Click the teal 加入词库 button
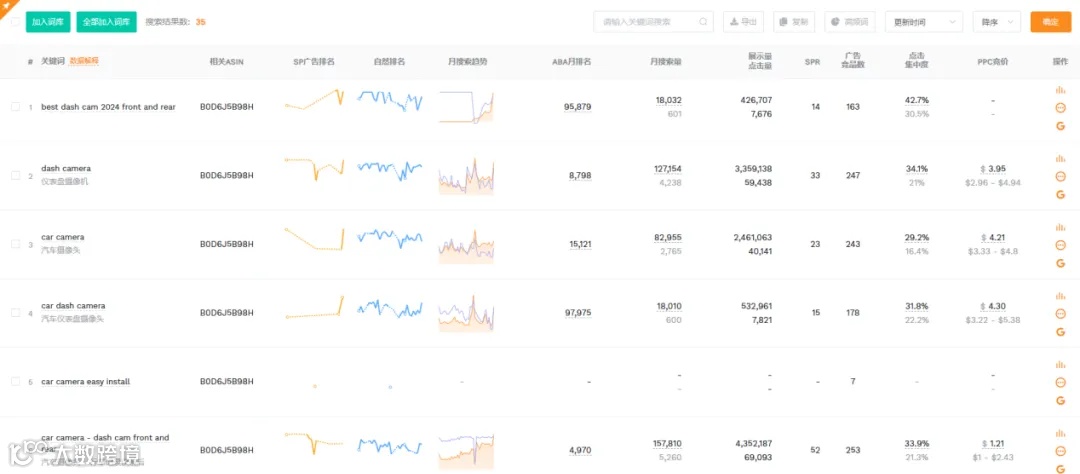 pos(48,21)
